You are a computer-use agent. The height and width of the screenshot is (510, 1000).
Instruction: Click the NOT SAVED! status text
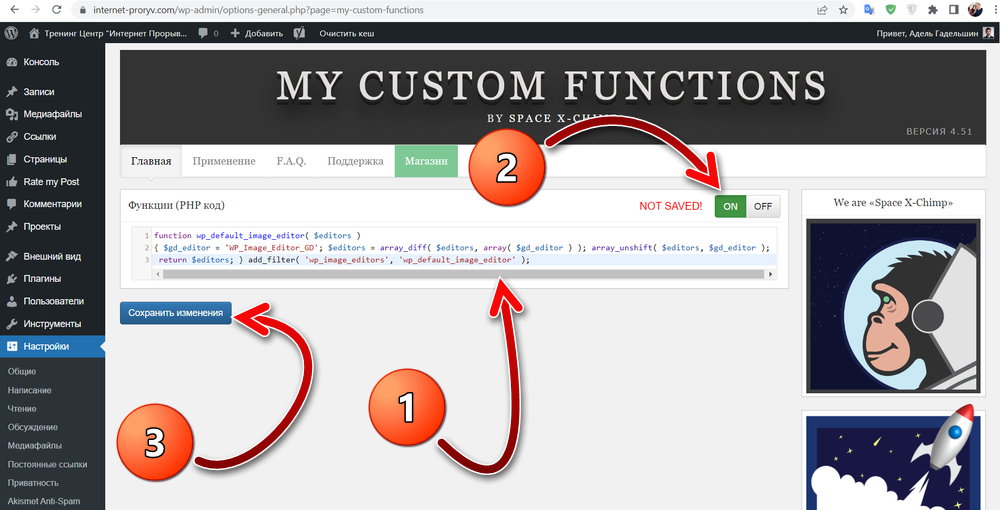point(670,206)
